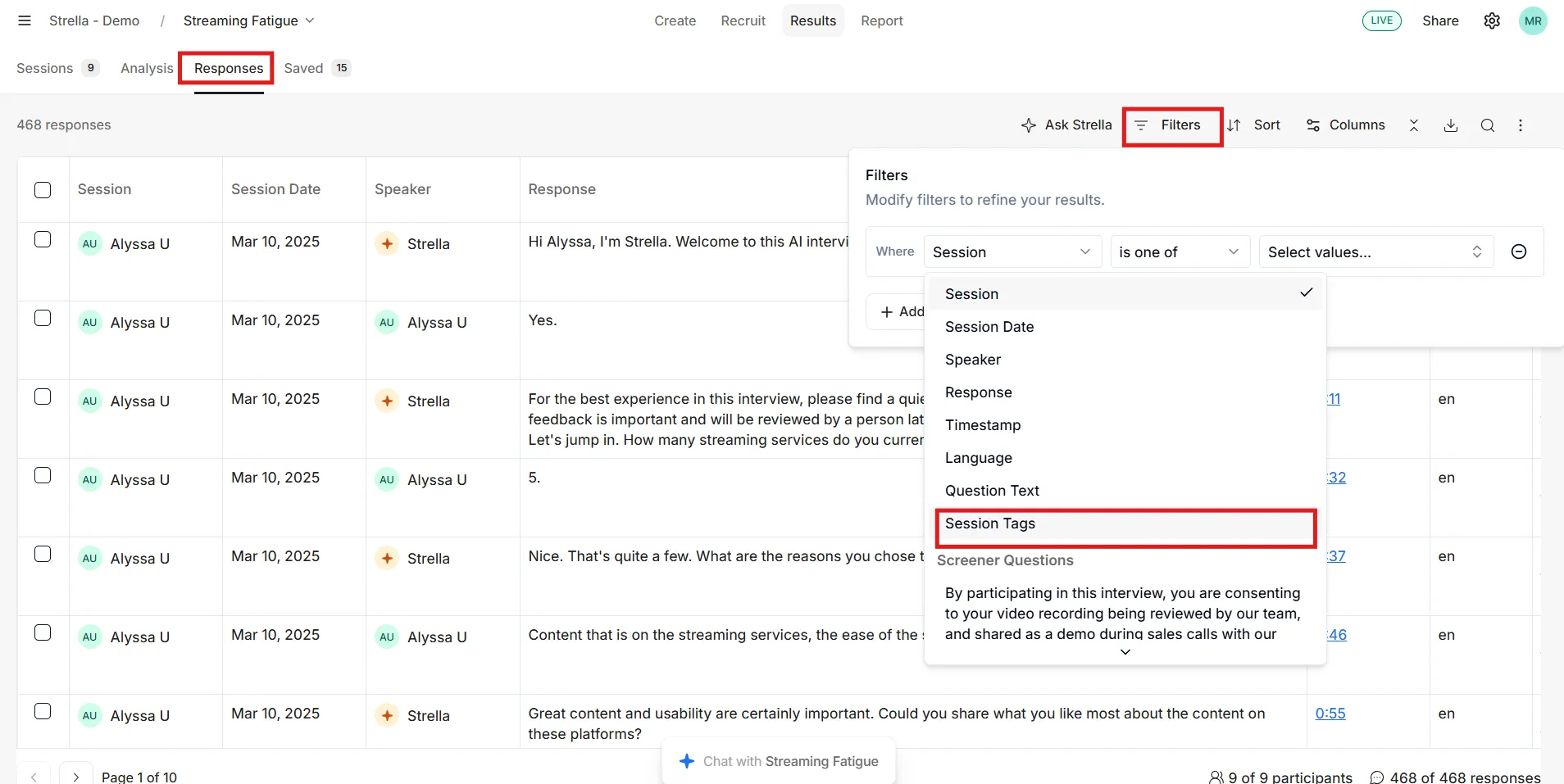Check the row starting 'Great content and usability'
1564x784 pixels.
[43, 711]
